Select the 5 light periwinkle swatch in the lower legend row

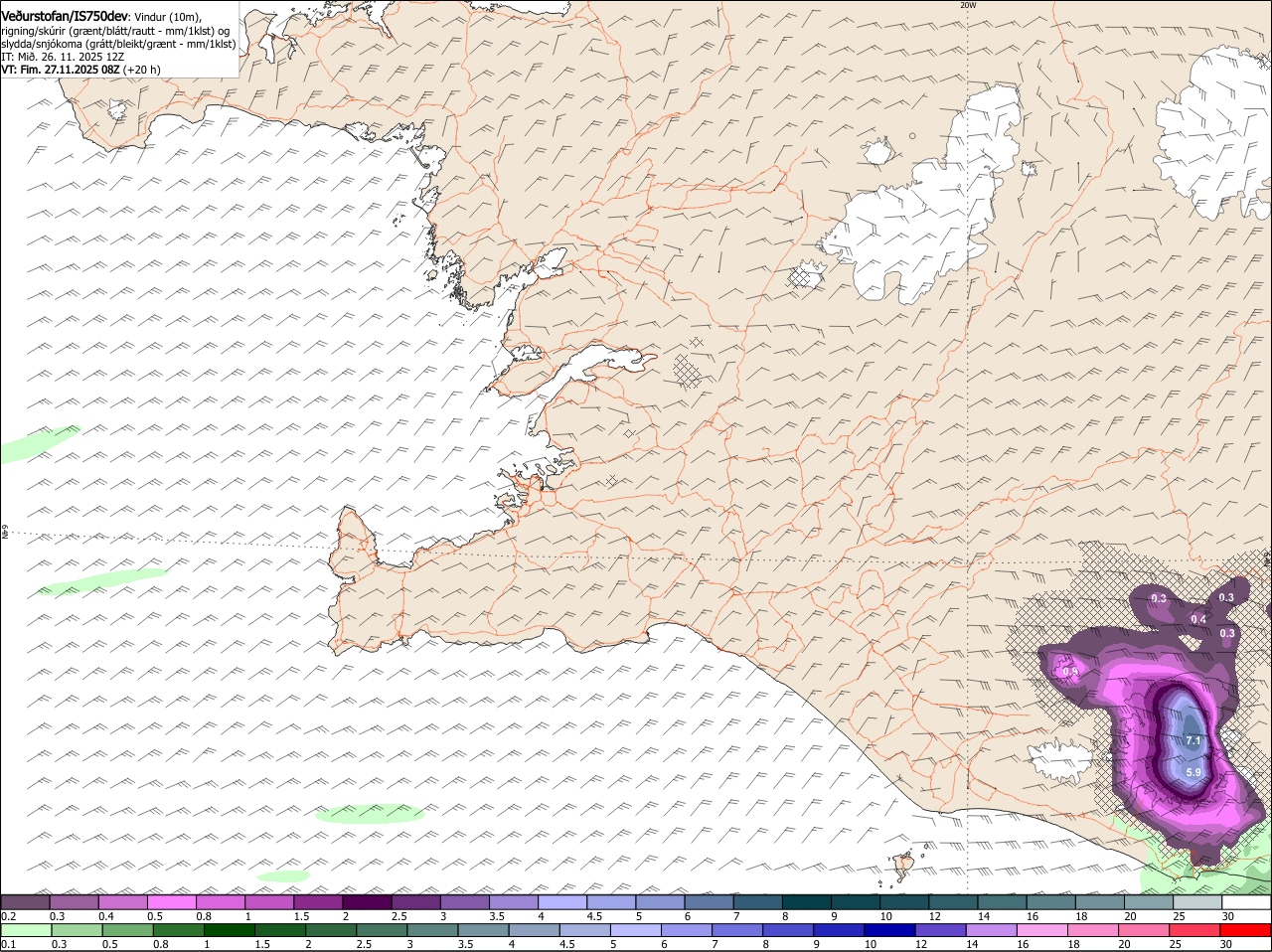pyautogui.click(x=636, y=930)
